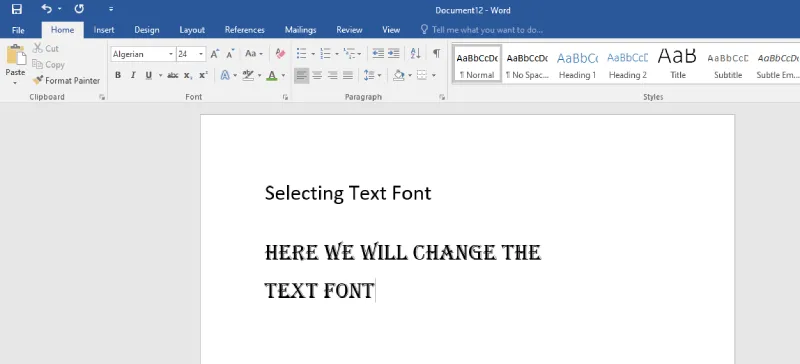This screenshot has width=800, height=364.
Task: Switch to the Design tab
Action: click(x=147, y=30)
